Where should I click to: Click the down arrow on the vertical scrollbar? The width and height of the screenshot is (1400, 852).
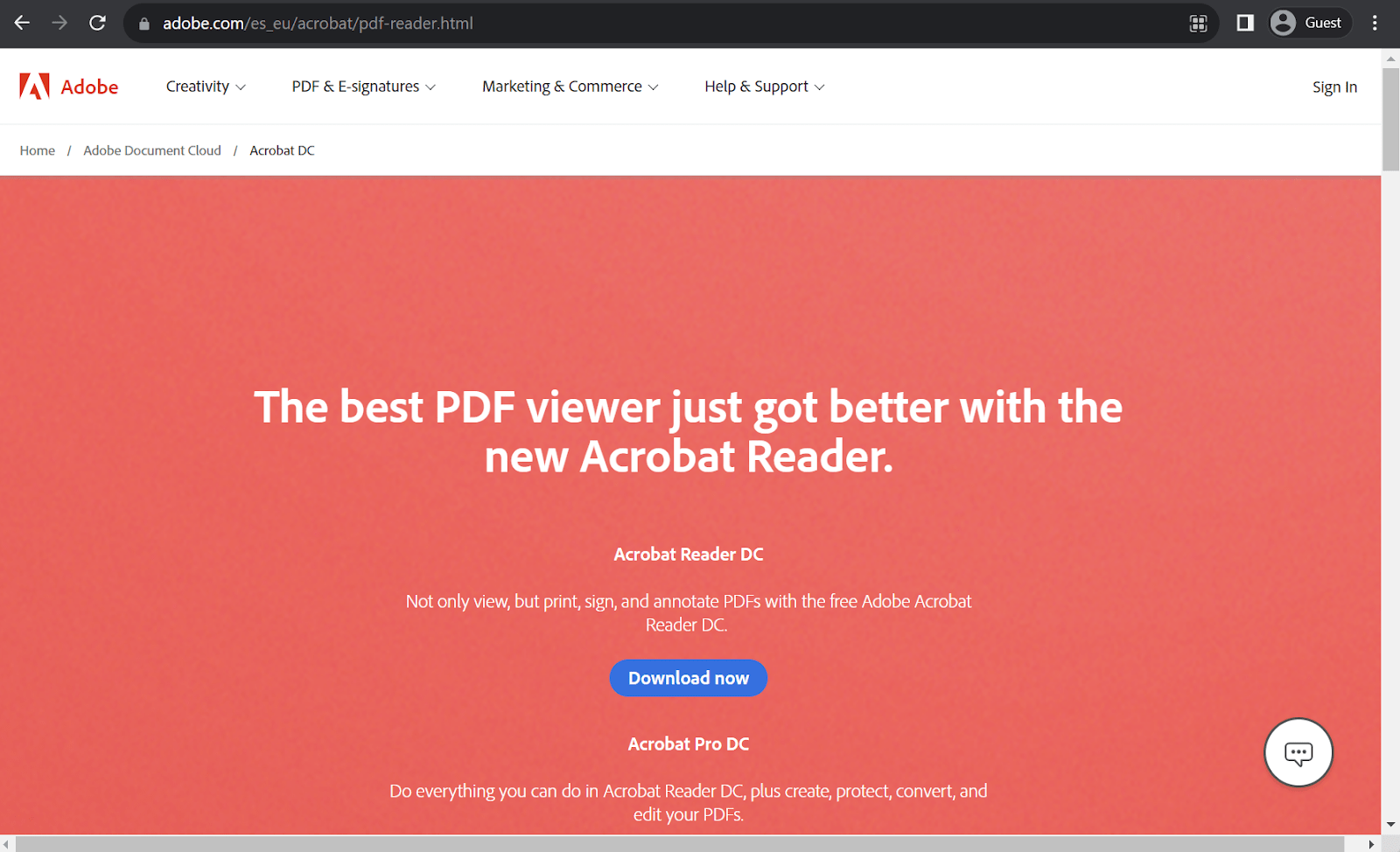(1390, 822)
